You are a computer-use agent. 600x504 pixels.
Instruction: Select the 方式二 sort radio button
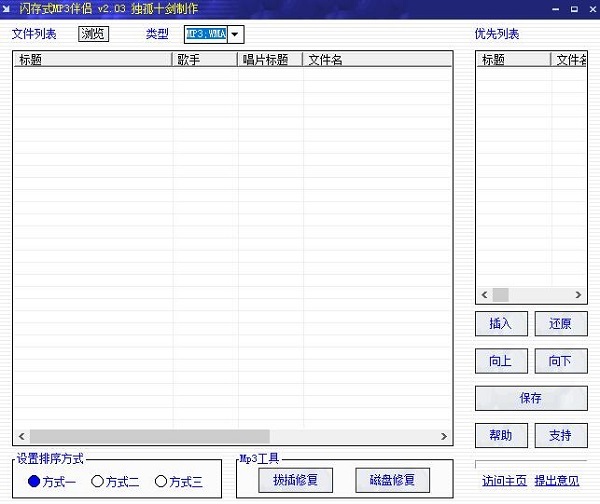pos(97,482)
